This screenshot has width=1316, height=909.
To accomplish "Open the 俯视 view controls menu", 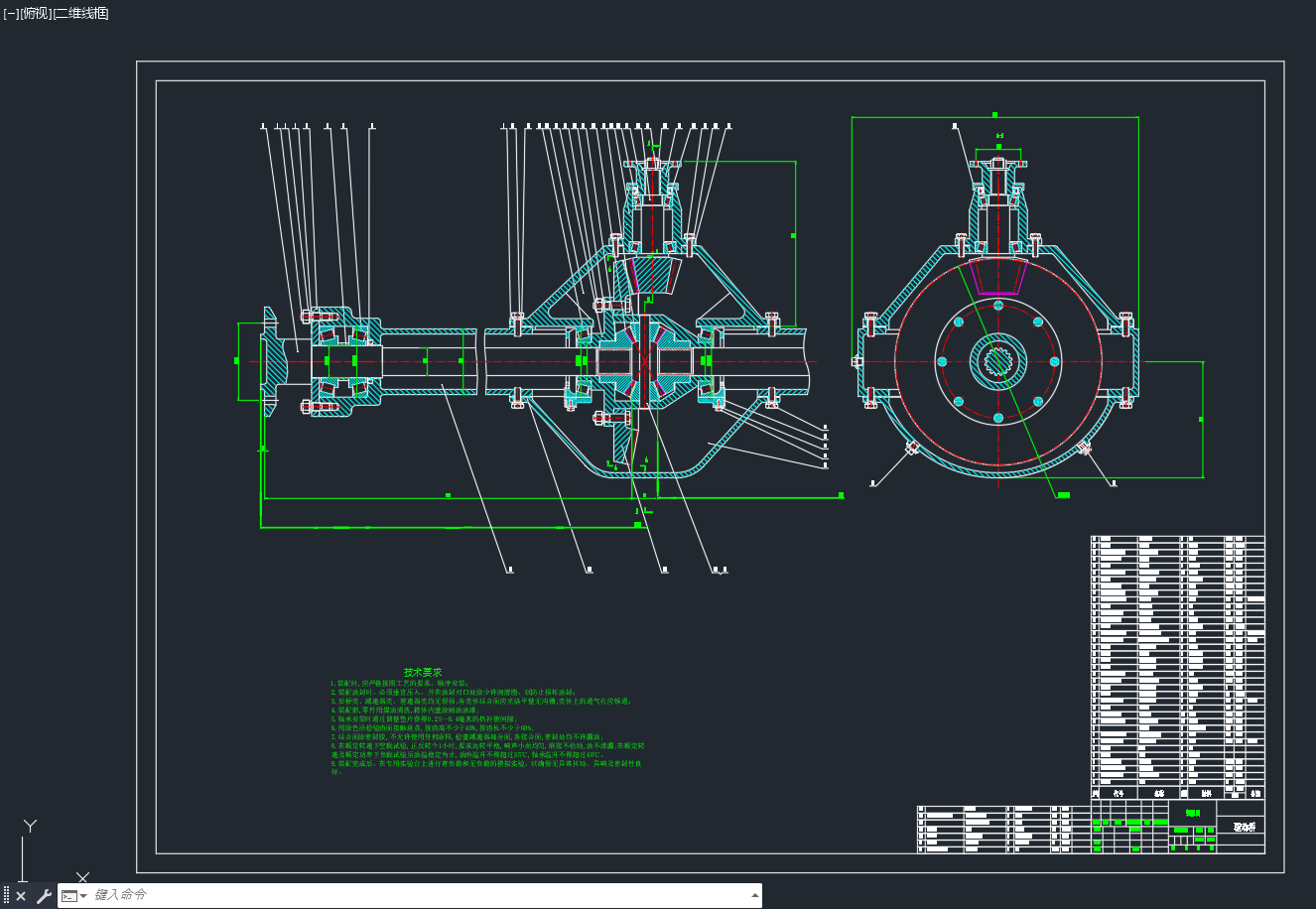I will (x=36, y=13).
